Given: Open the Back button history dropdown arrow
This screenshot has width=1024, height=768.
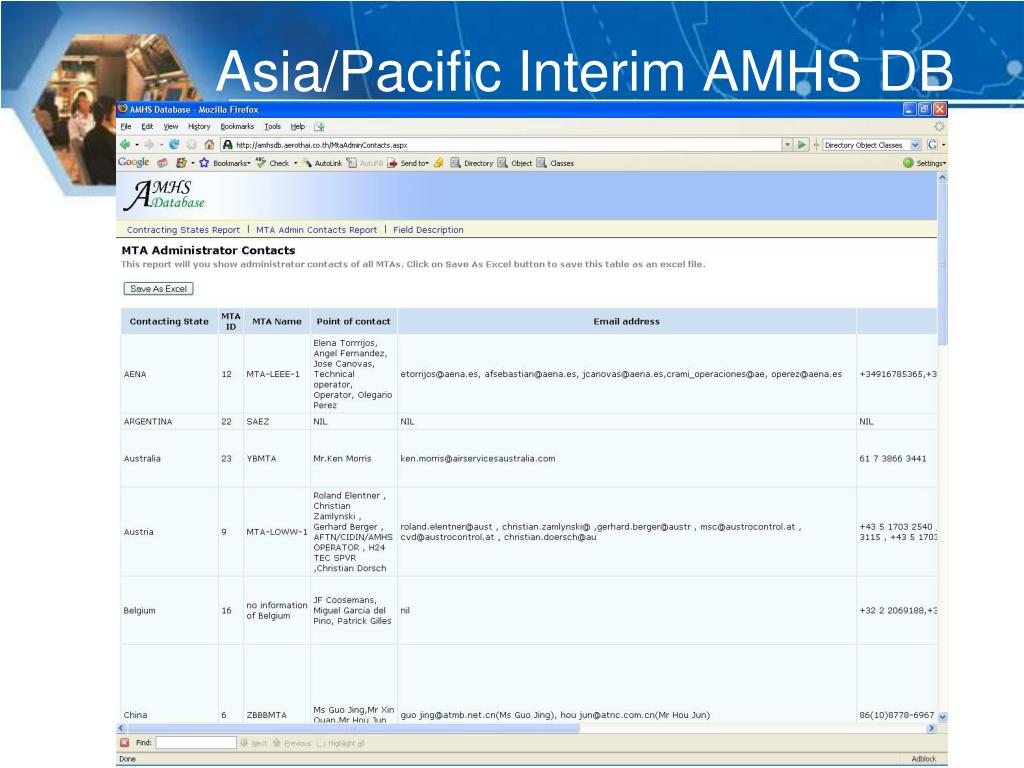Looking at the screenshot, I should [136, 144].
